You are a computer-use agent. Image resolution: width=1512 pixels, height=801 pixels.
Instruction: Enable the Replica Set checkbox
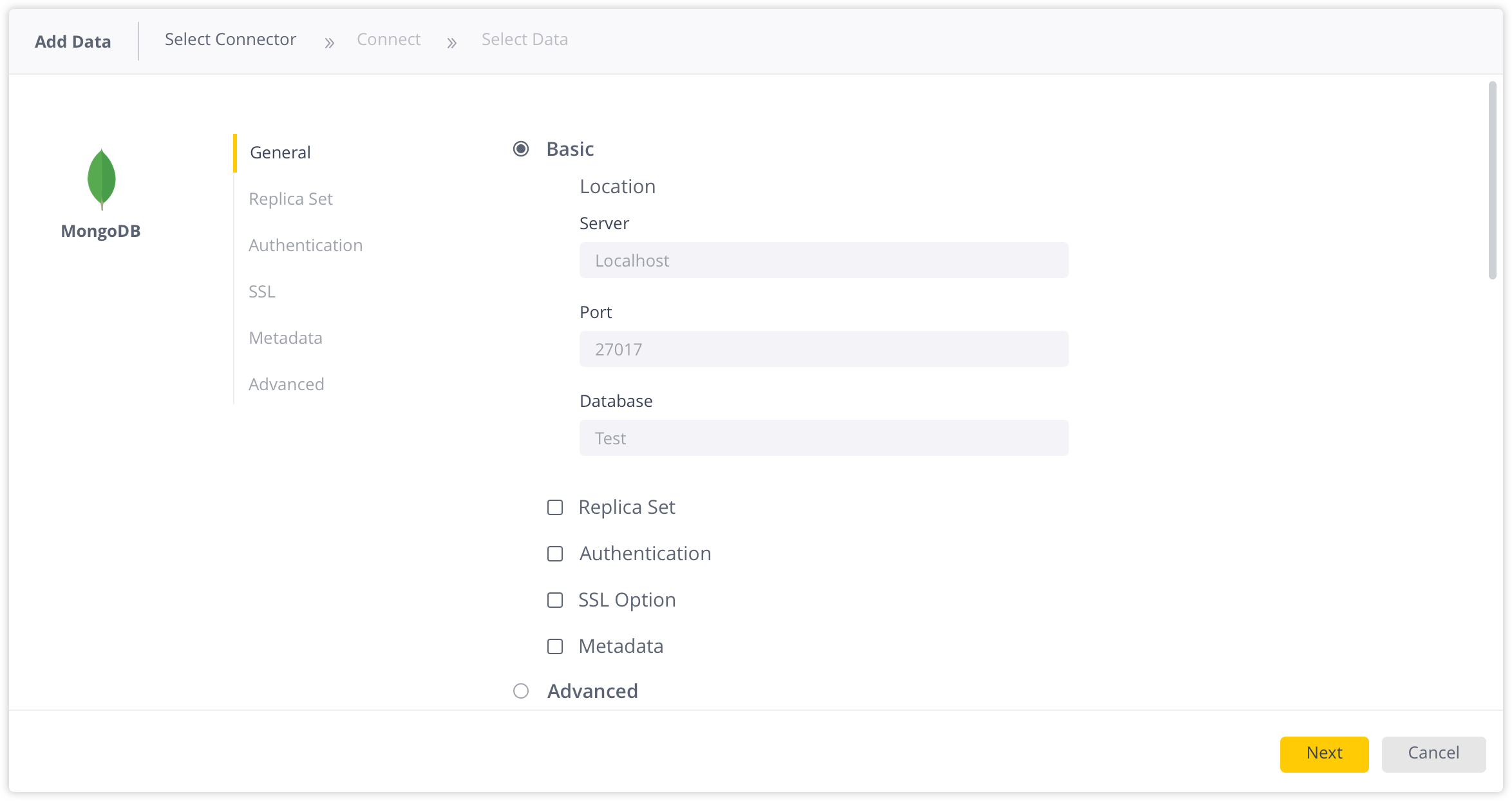pyautogui.click(x=555, y=507)
